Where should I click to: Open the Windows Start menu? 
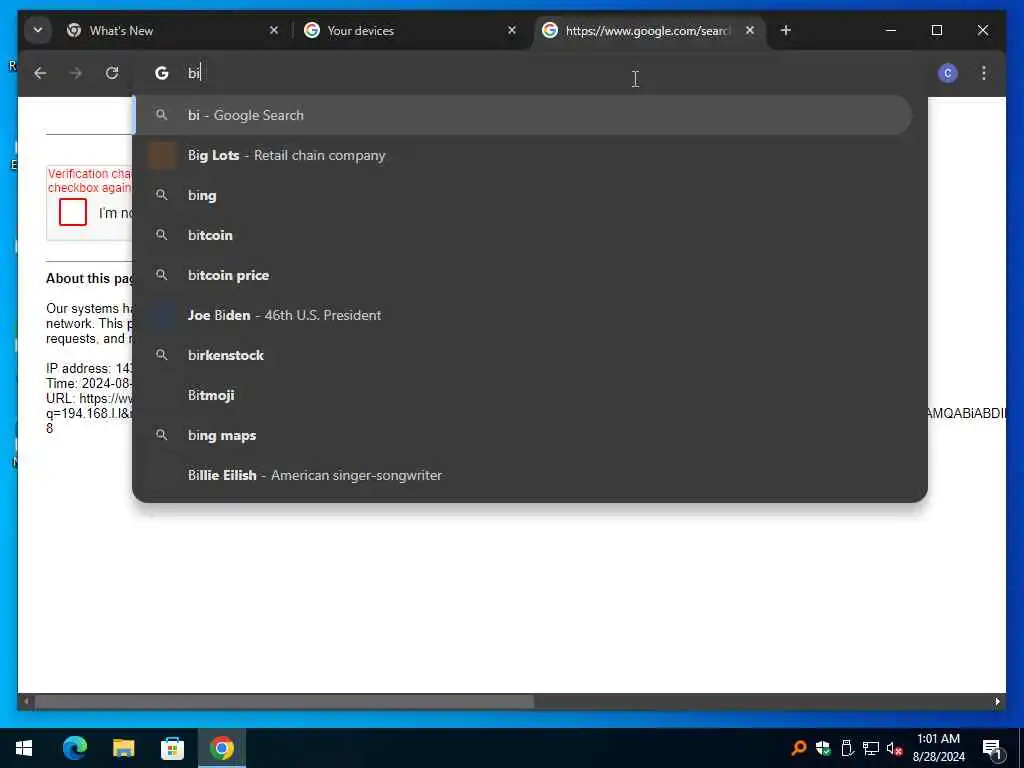coord(24,748)
